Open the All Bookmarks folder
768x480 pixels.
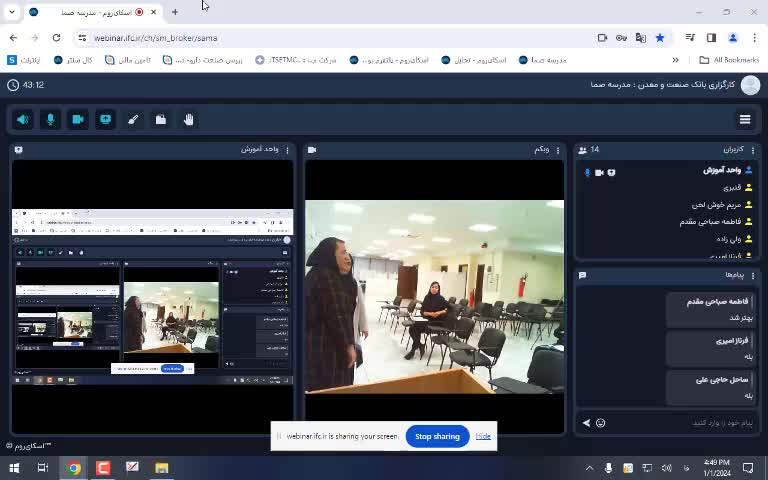729,60
